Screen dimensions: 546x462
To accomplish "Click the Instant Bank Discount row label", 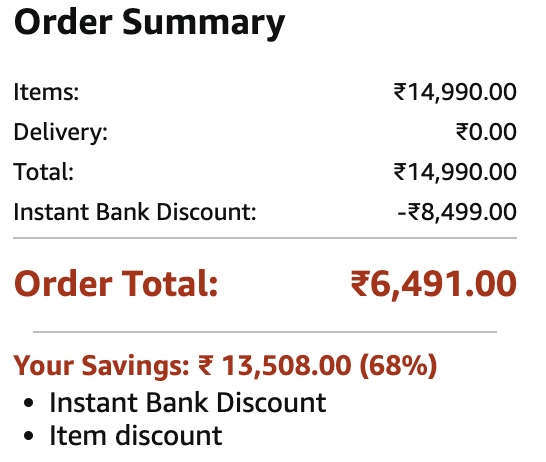I will tap(135, 212).
